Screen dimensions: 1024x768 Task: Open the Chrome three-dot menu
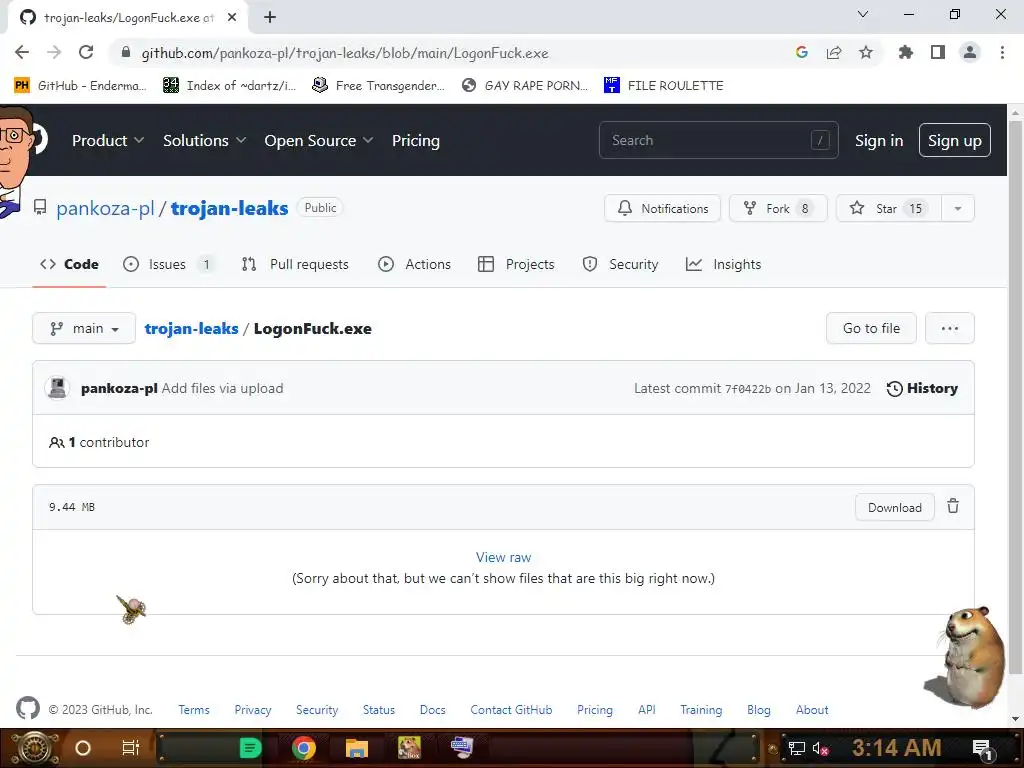click(1002, 52)
